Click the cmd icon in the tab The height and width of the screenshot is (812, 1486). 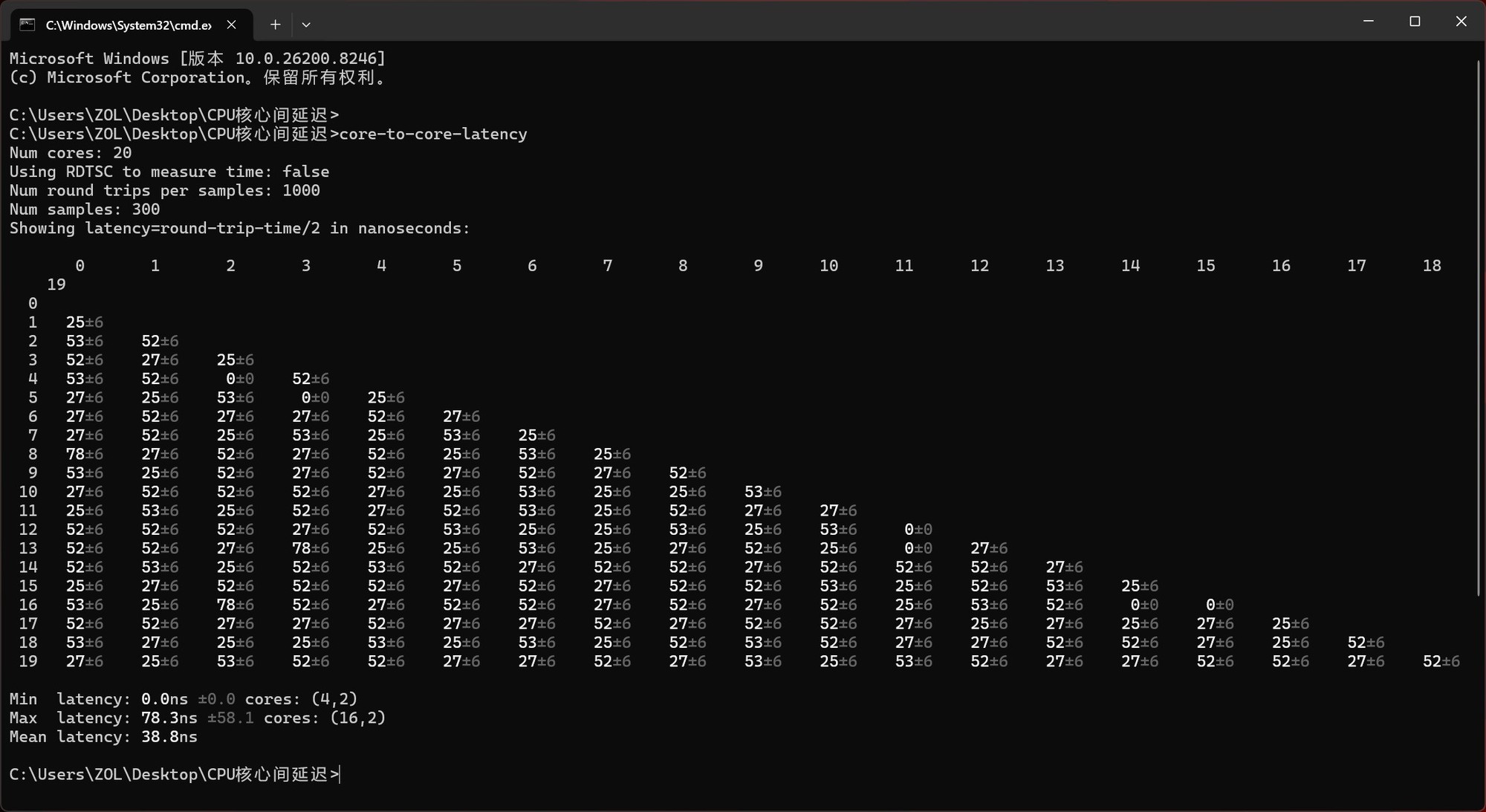[27, 25]
